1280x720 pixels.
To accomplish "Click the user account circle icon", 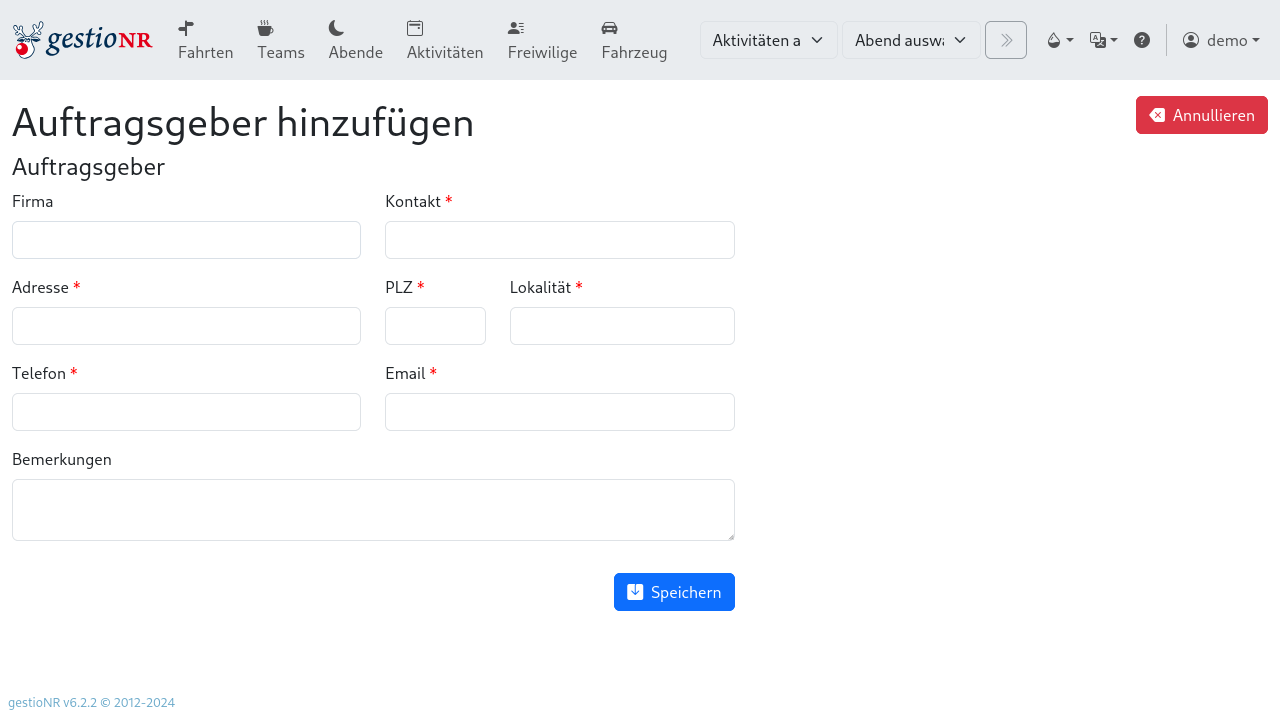I will tap(1190, 39).
